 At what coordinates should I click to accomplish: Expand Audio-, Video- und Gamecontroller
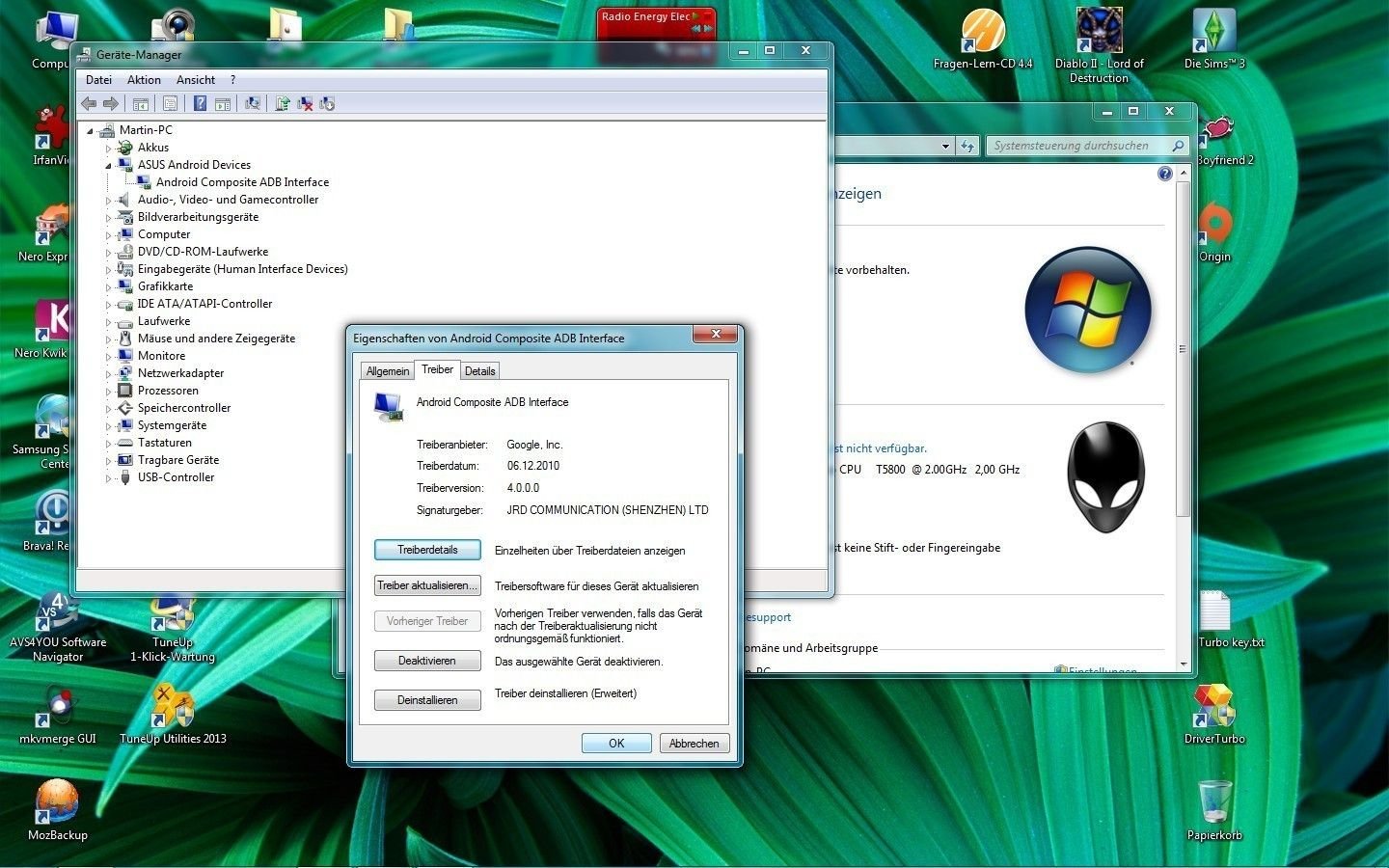click(109, 201)
